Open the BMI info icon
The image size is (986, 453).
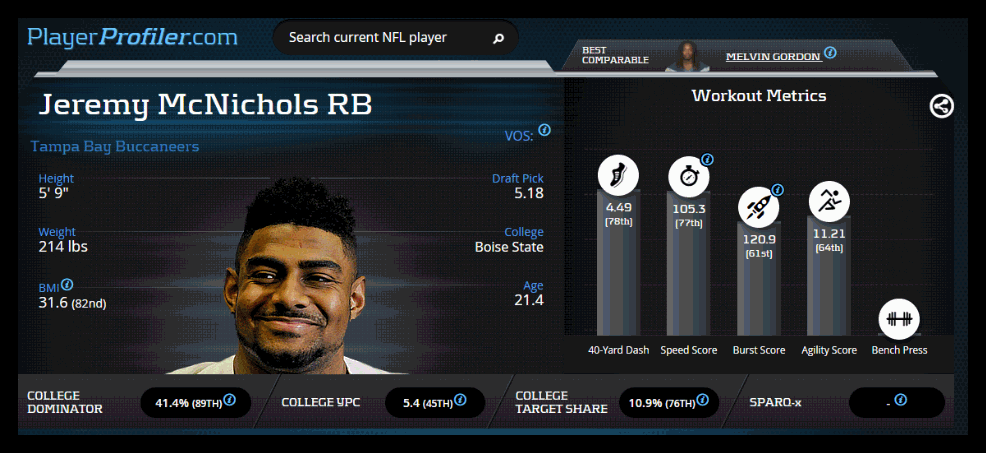coord(67,284)
